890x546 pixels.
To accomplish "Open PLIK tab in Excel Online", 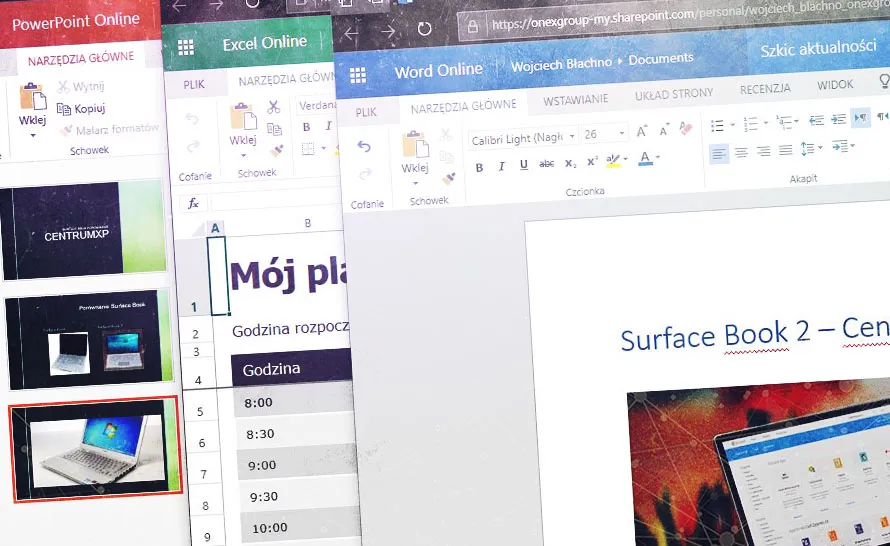I will point(194,85).
